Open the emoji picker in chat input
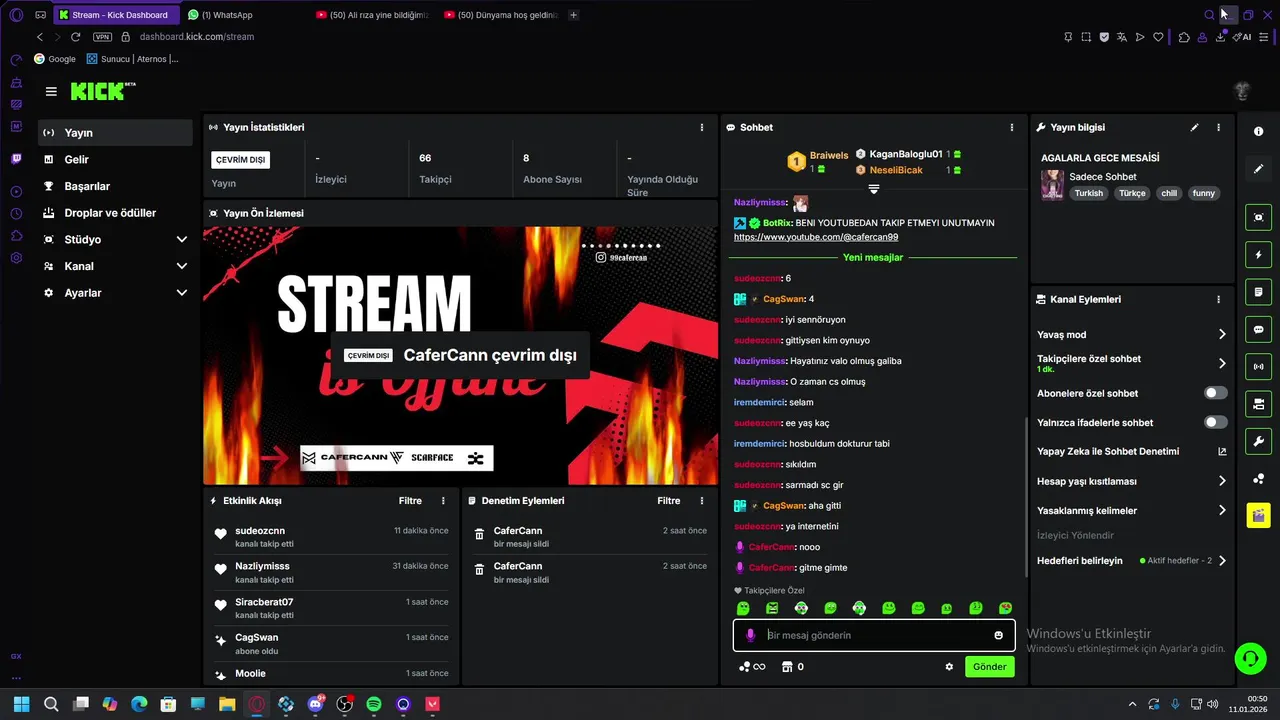The height and width of the screenshot is (720, 1280). [x=998, y=635]
